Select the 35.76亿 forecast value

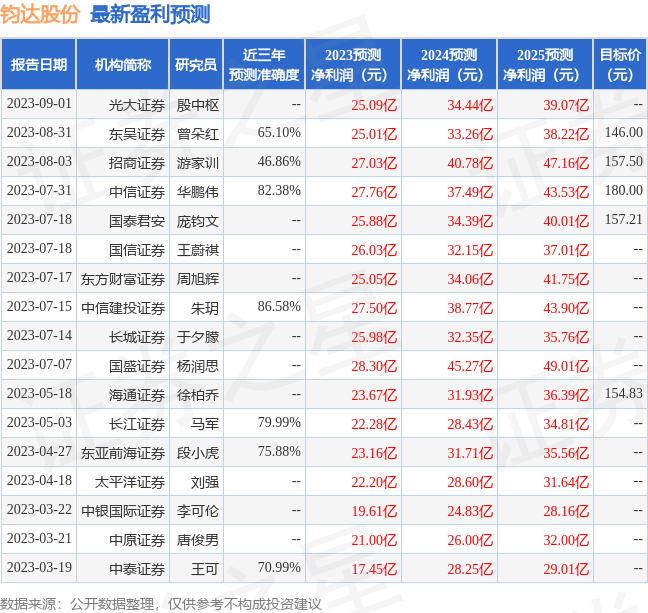[x=566, y=337]
